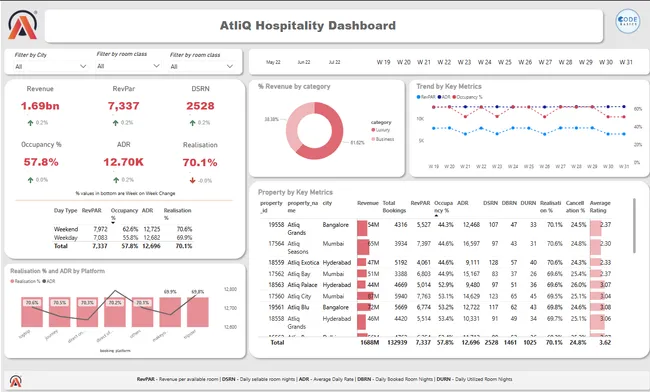Click the red down arrow under Realisation

[192, 180]
